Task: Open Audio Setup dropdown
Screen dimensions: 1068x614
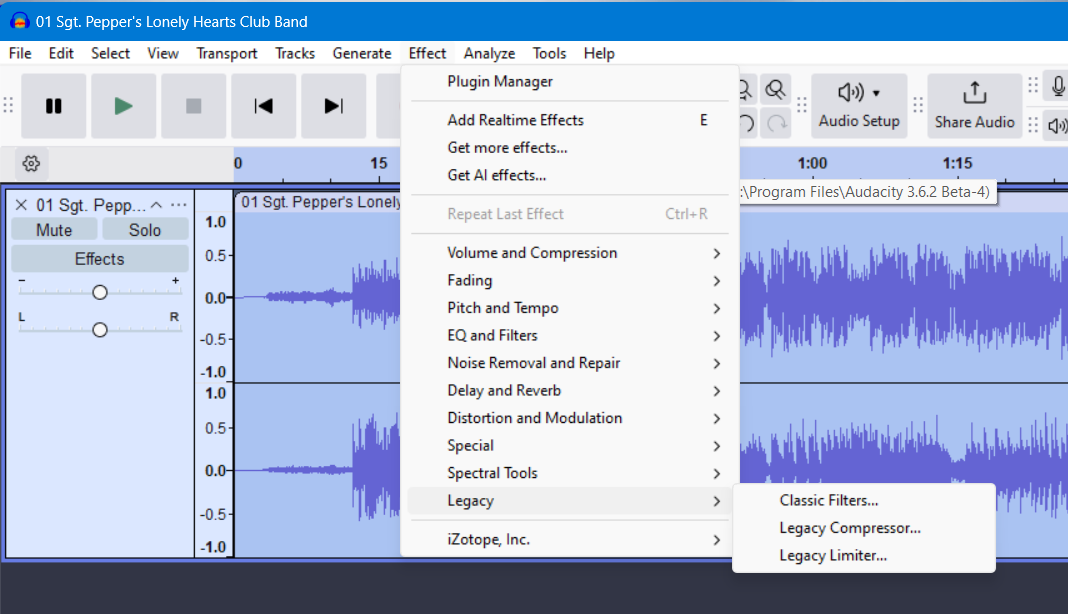Action: pyautogui.click(x=859, y=106)
